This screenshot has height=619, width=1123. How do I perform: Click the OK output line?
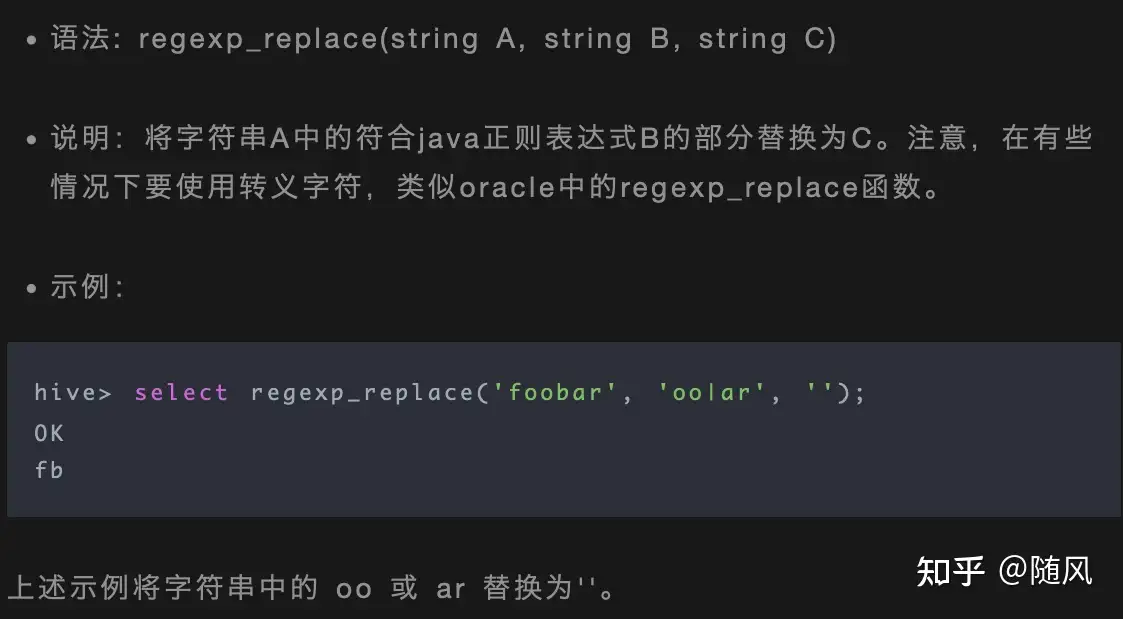49,433
